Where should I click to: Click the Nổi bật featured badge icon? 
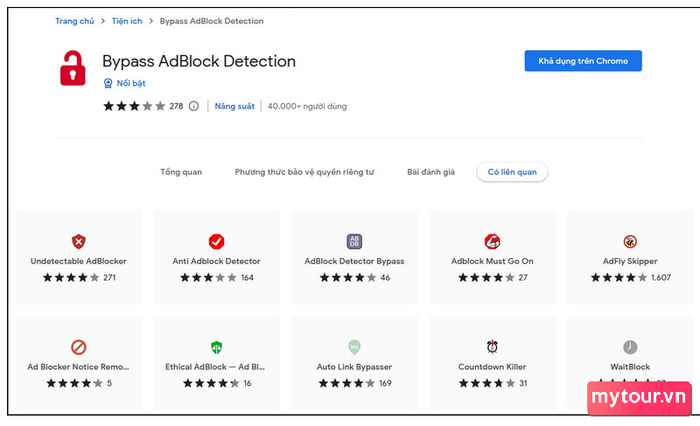click(108, 83)
